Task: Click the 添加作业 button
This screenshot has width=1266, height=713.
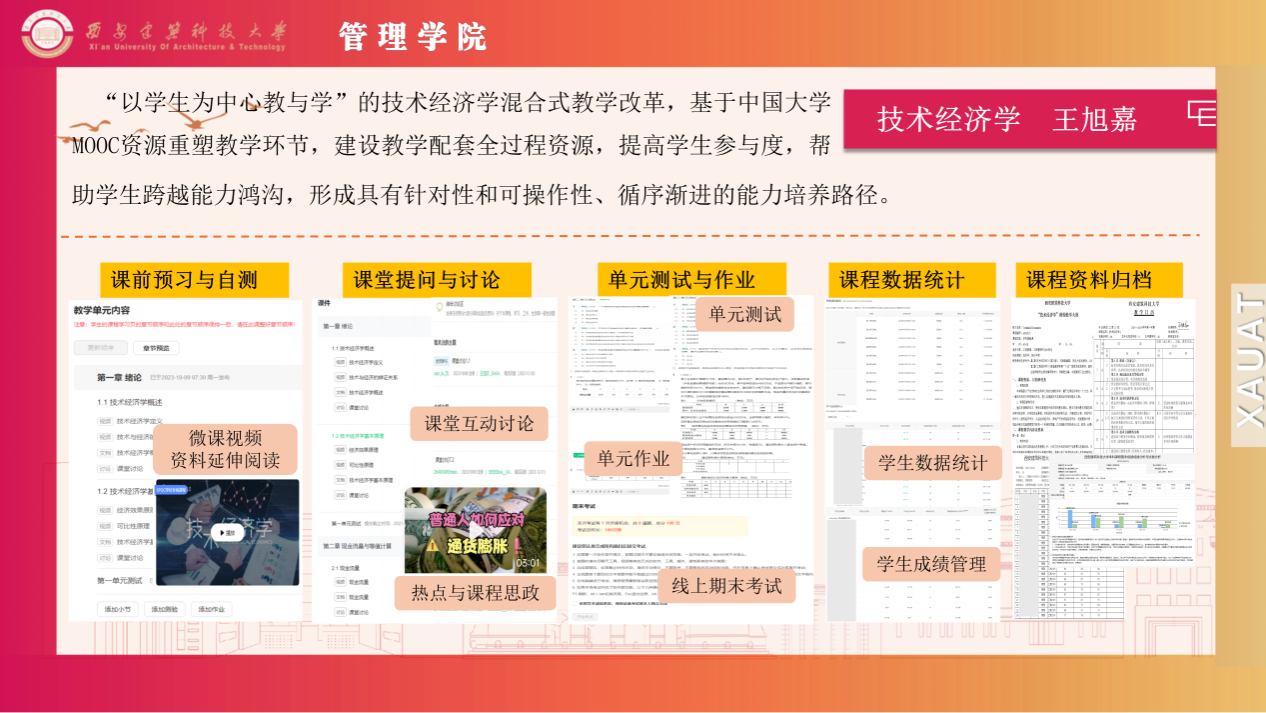Action: (x=214, y=609)
